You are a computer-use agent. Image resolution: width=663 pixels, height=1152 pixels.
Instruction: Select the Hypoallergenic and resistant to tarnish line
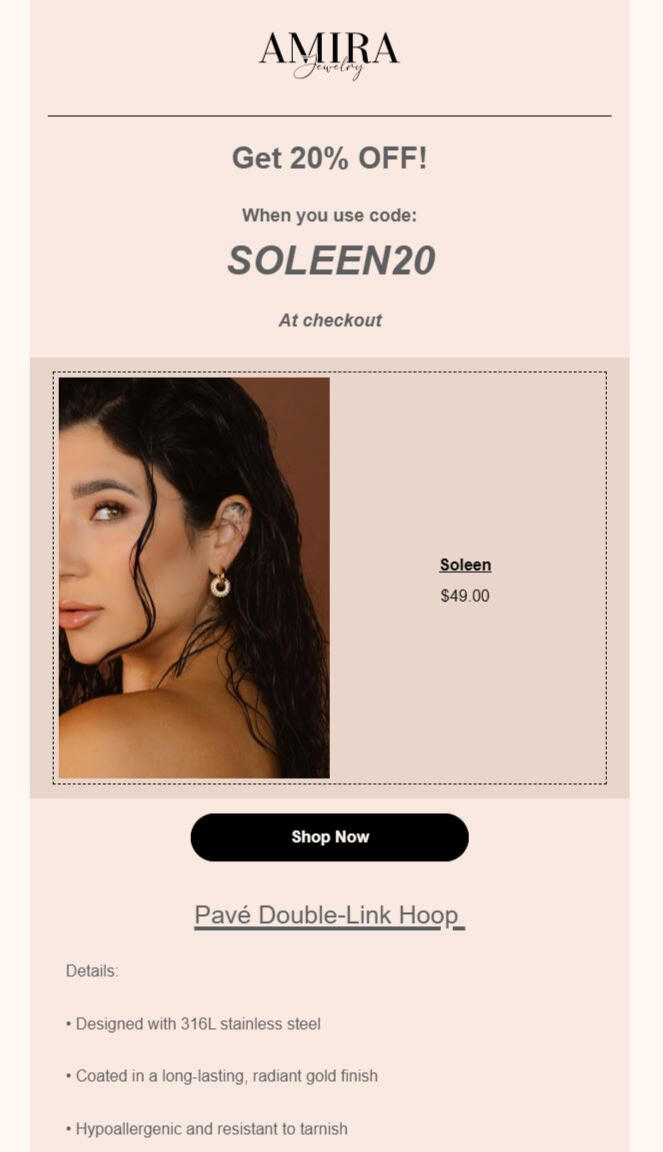(207, 1128)
